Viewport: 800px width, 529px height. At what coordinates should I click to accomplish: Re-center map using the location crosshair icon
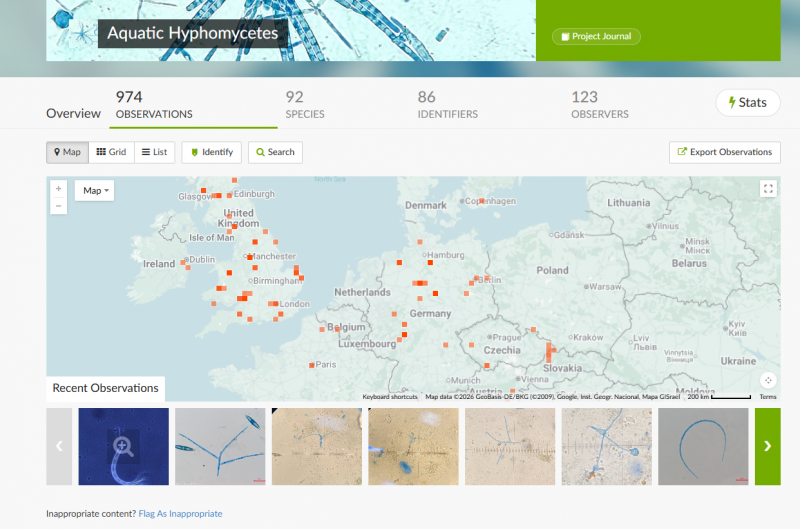point(768,380)
